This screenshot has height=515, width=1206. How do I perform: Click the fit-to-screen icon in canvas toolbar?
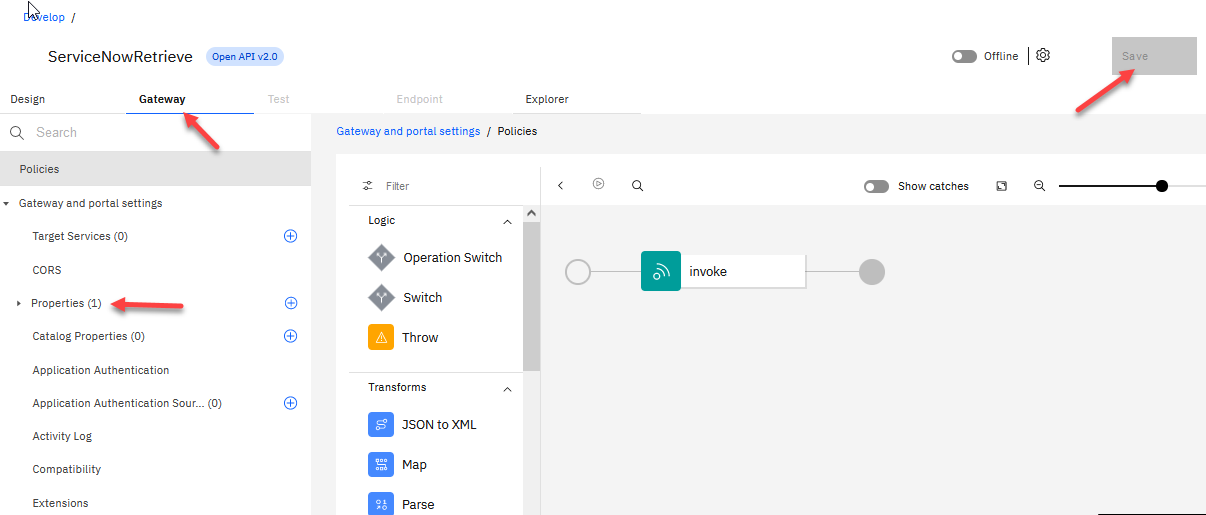[1001, 186]
